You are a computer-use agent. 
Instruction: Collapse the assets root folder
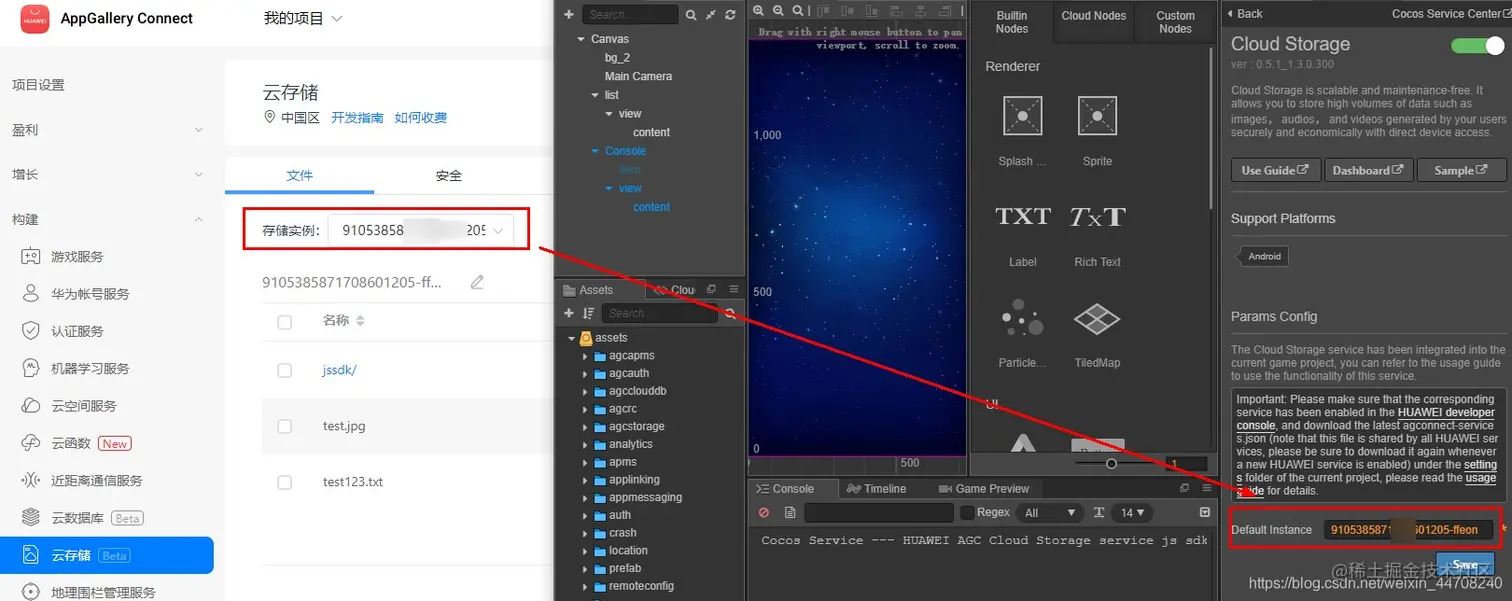(572, 338)
